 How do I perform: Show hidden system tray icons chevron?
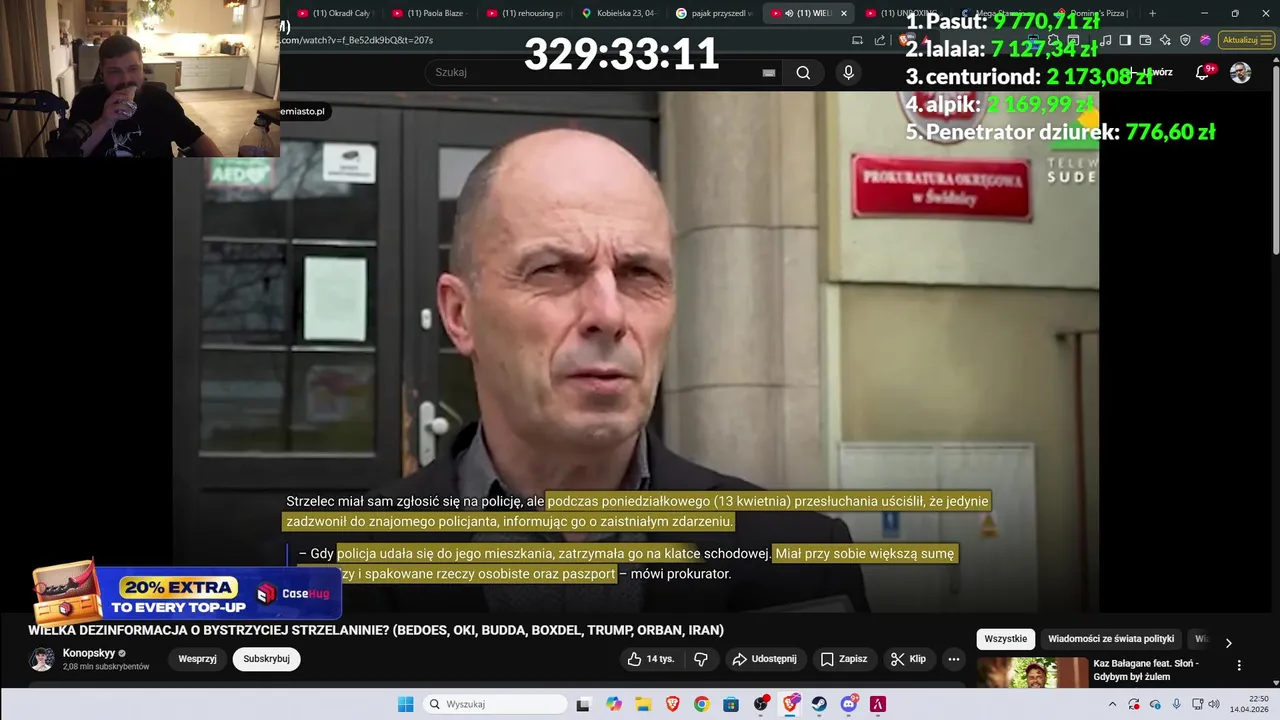point(1112,704)
